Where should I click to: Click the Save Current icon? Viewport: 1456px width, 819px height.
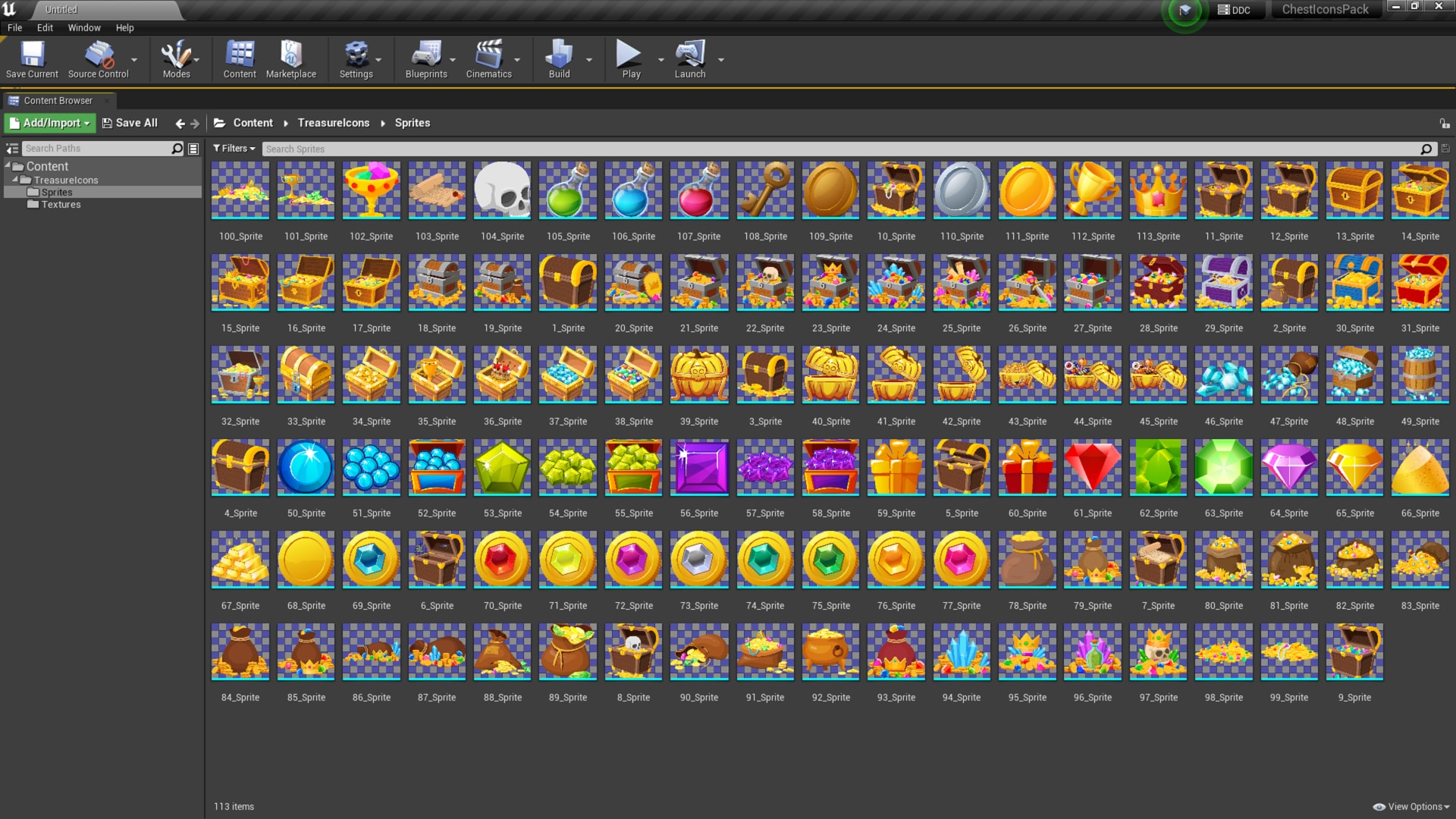(32, 53)
